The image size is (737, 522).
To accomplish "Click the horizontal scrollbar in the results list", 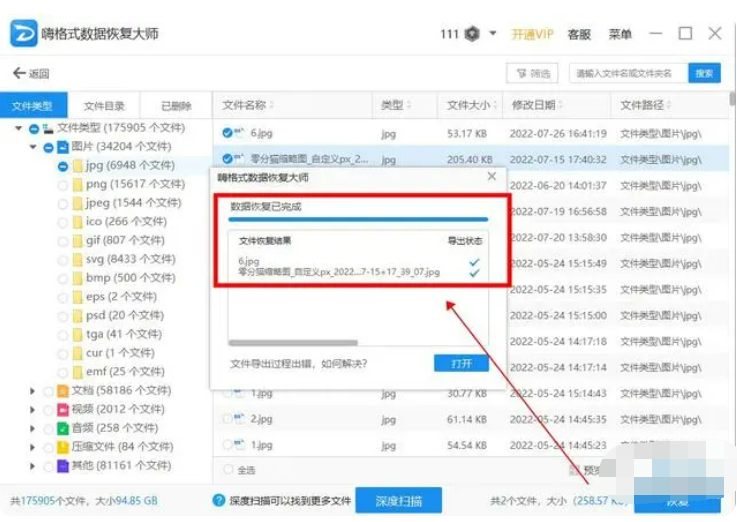I will pyautogui.click(x=293, y=343).
